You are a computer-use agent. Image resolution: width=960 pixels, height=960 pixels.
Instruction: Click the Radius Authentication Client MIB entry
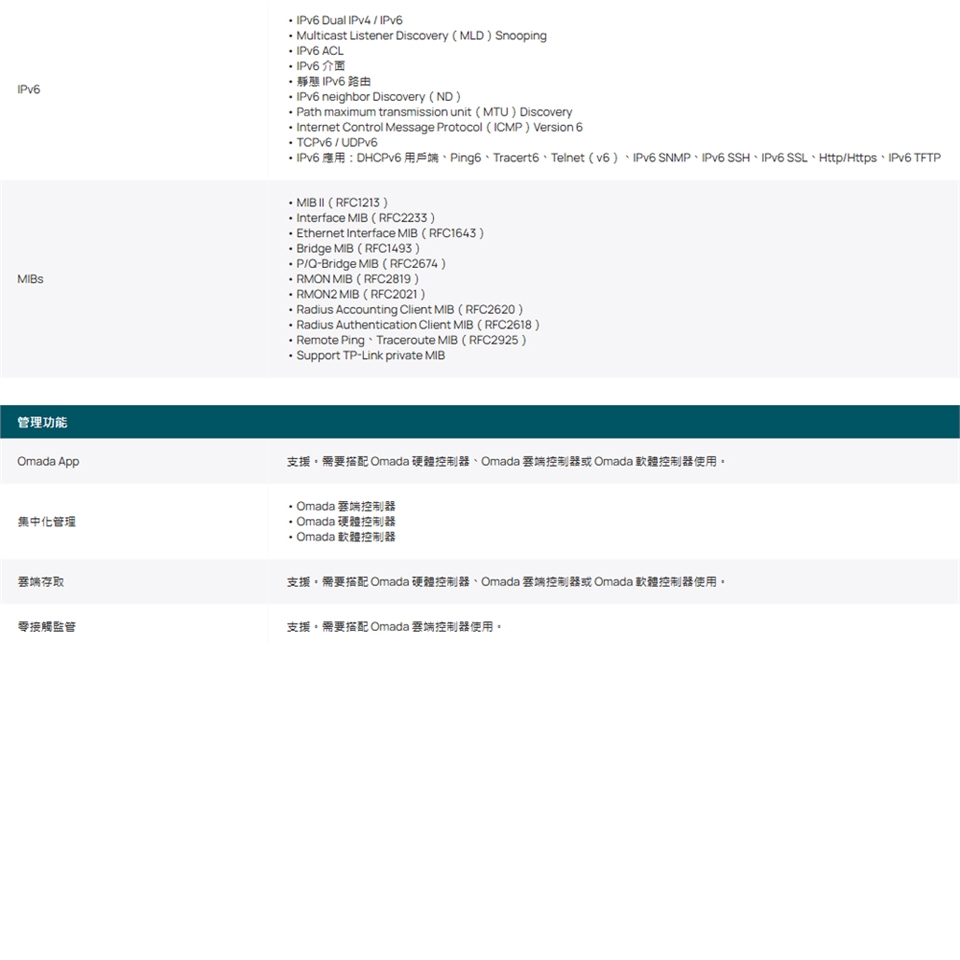pos(418,325)
